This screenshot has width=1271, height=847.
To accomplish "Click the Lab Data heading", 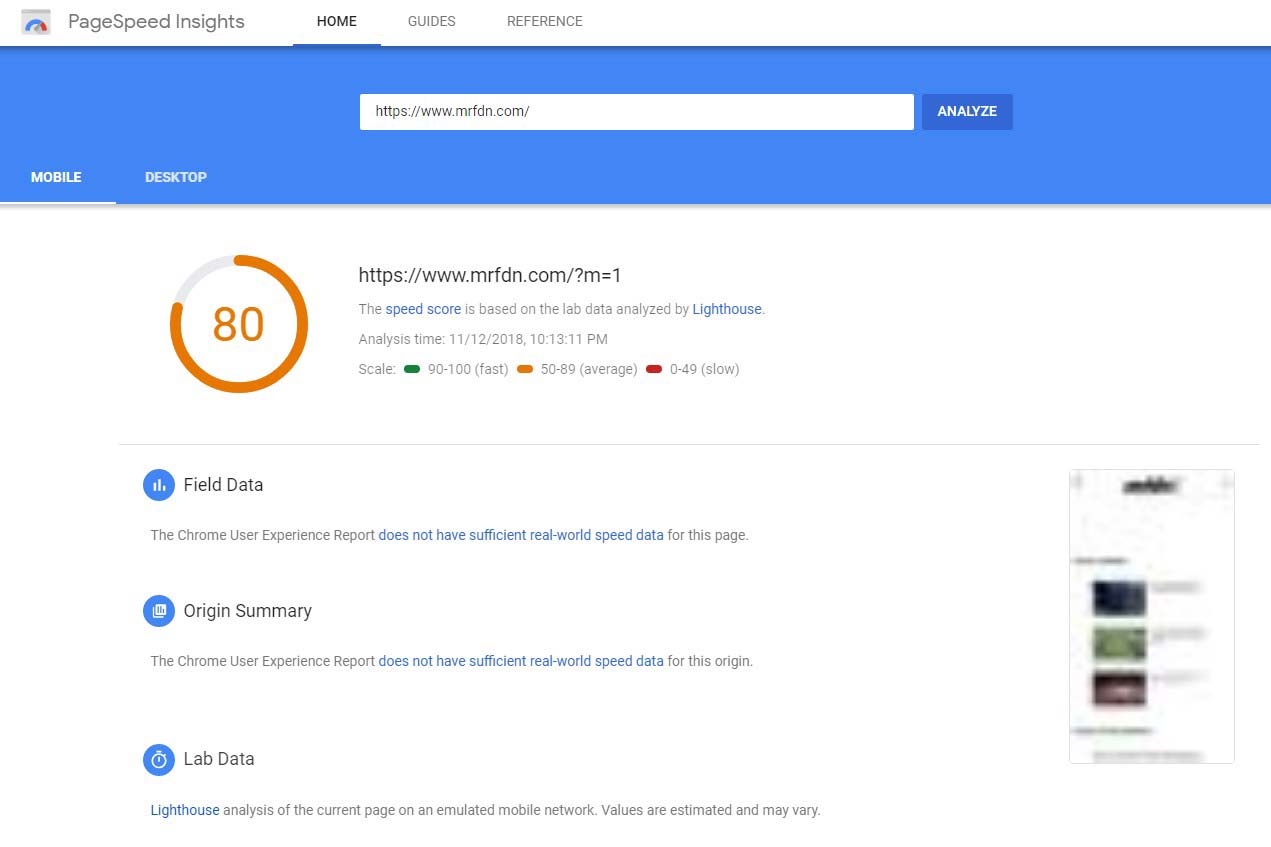I will pyautogui.click(x=219, y=759).
